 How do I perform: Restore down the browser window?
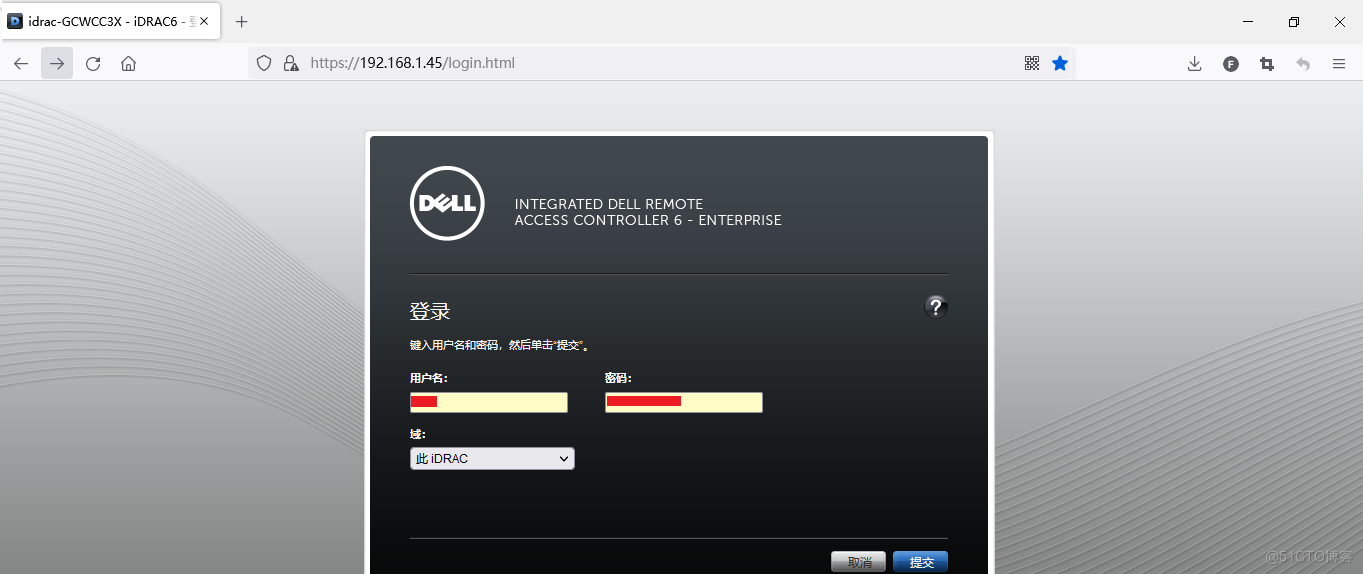pyautogui.click(x=1294, y=21)
